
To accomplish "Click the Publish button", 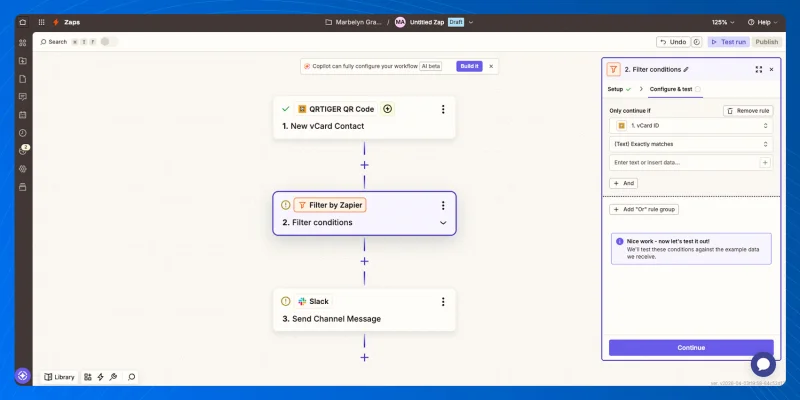I will click(x=766, y=42).
